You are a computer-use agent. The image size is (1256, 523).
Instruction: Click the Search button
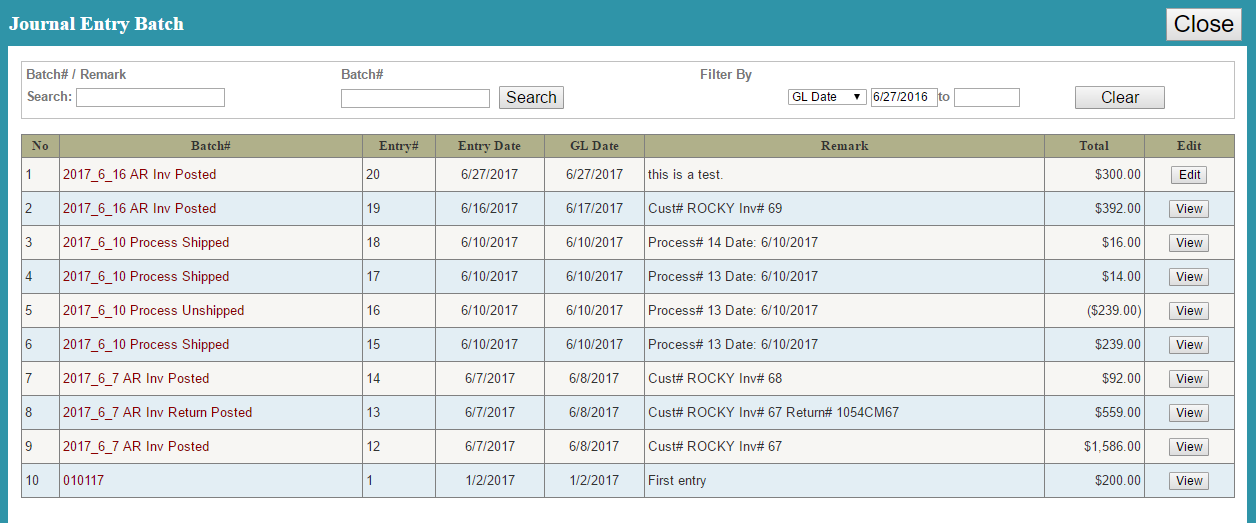click(531, 97)
